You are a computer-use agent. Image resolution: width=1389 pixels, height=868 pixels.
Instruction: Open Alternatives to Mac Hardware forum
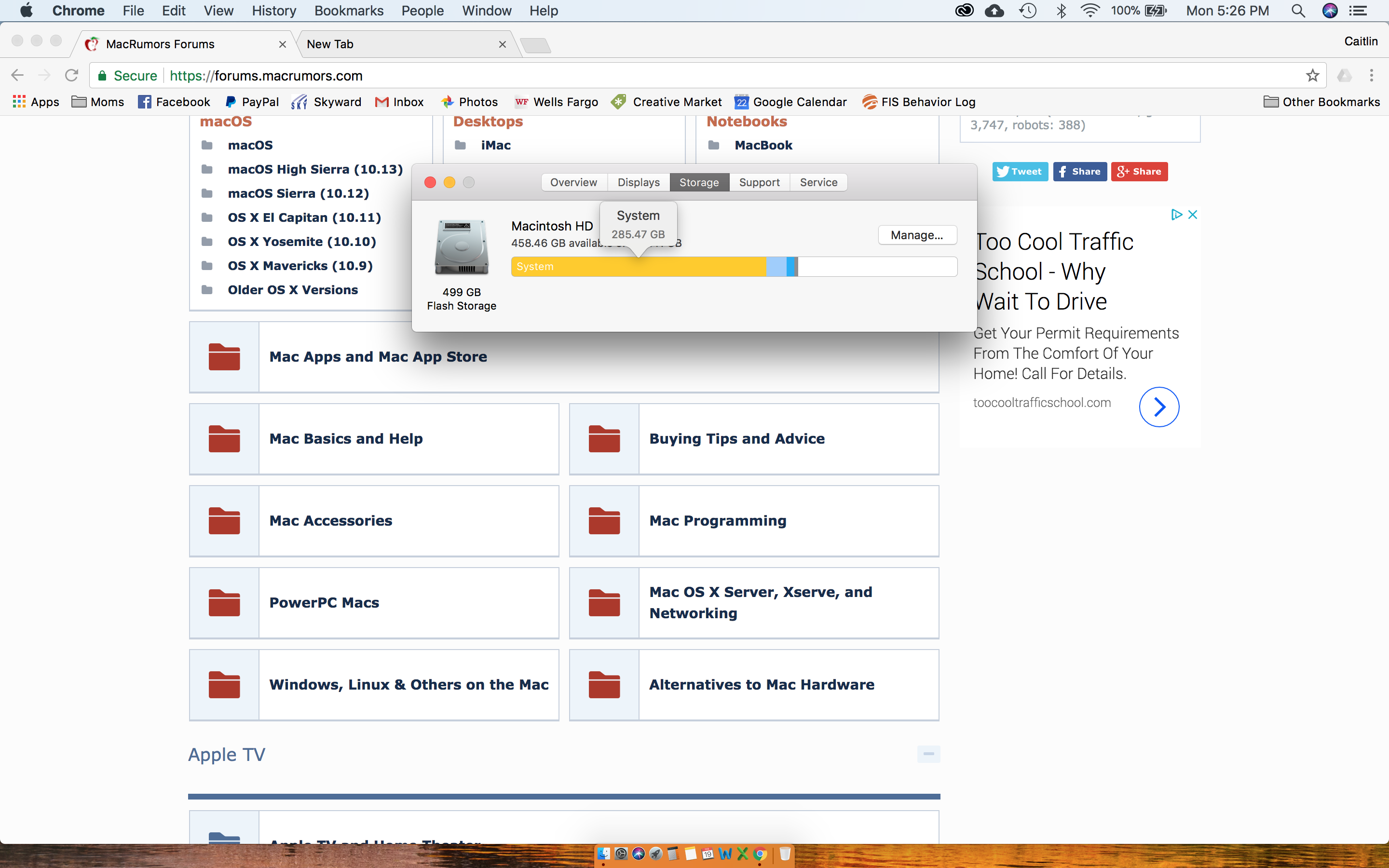click(762, 685)
